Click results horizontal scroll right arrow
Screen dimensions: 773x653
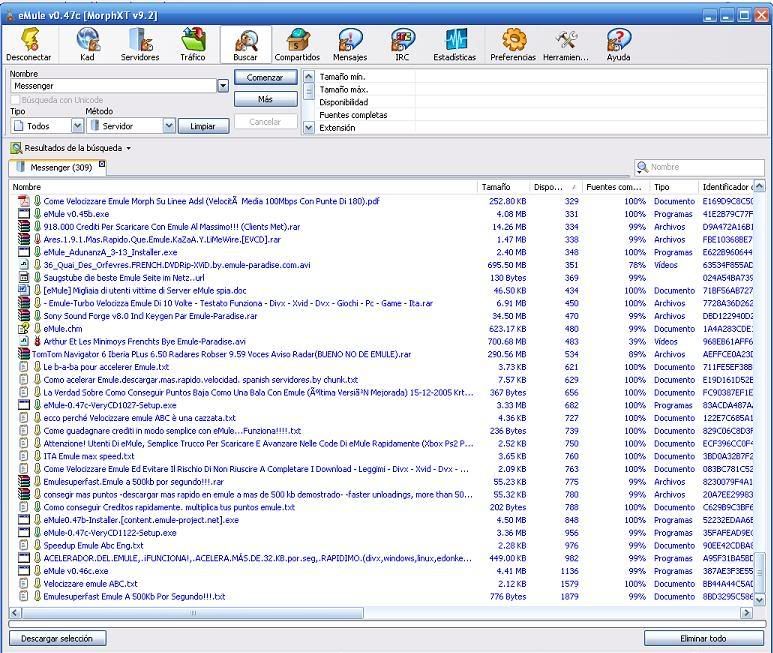click(x=746, y=613)
